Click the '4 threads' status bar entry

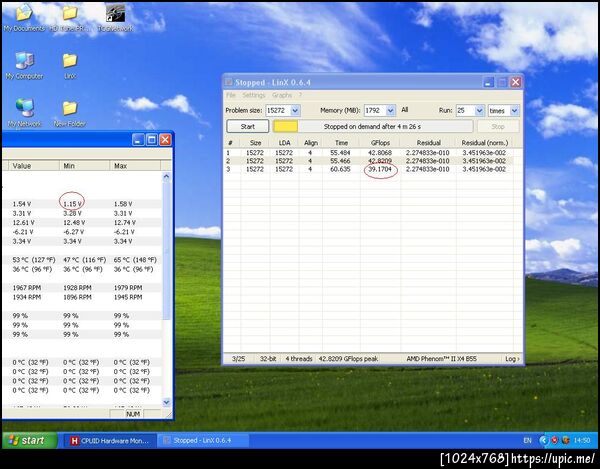[299, 359]
